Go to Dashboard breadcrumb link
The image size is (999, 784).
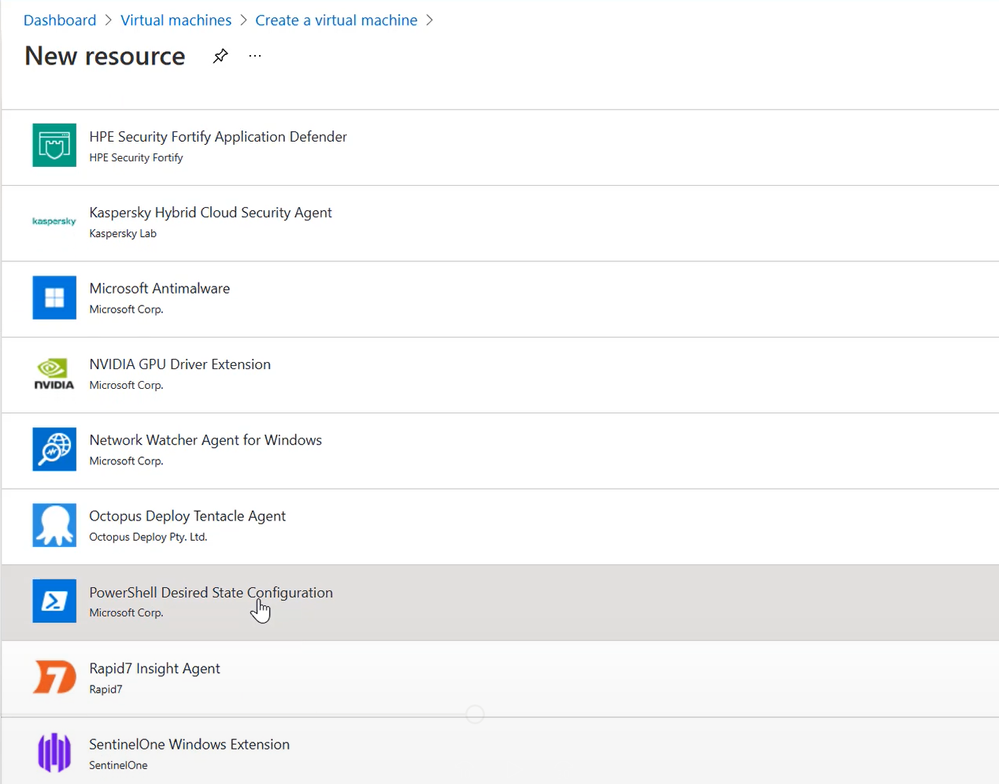60,20
